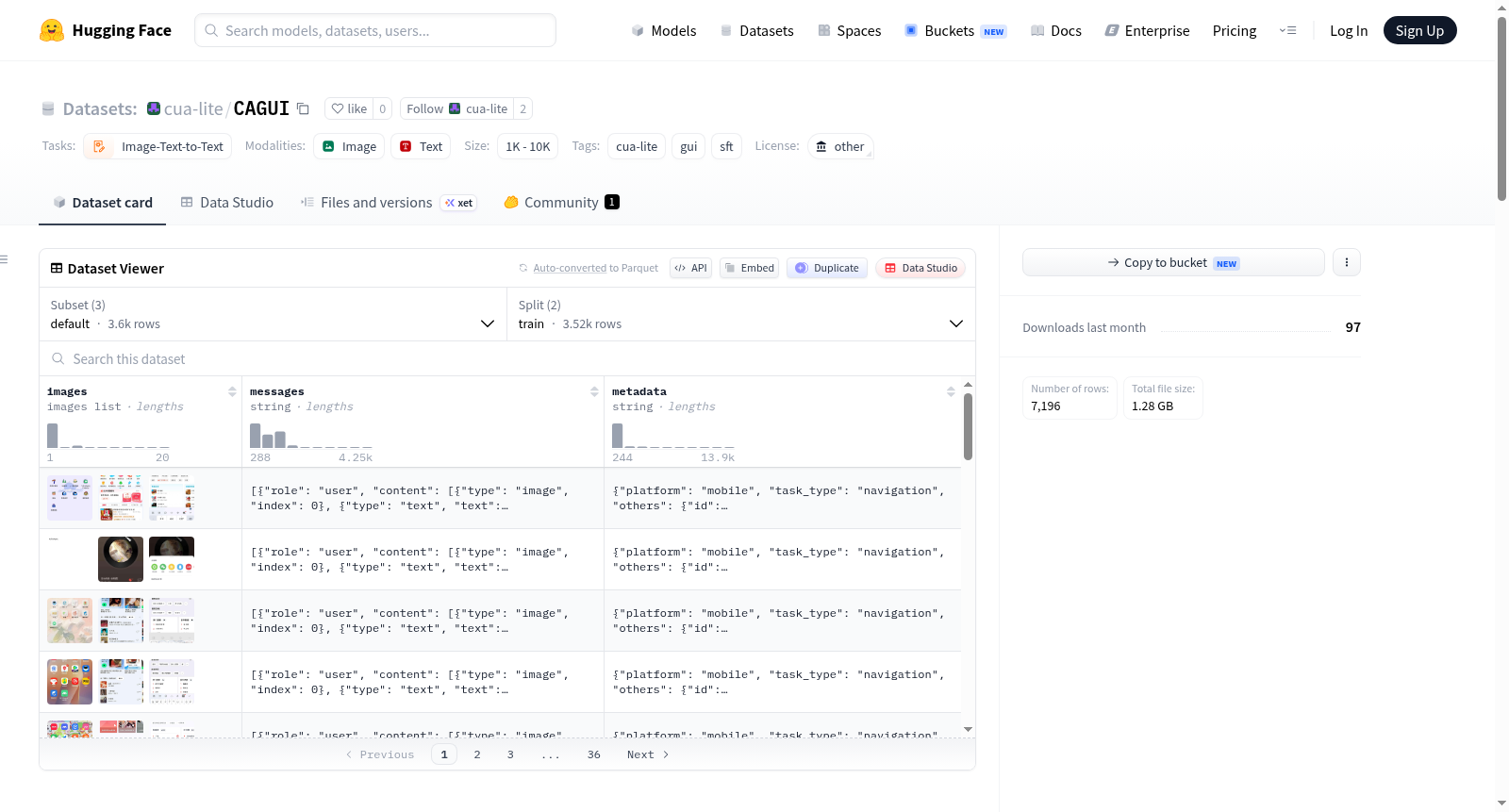Select the Dataset card tab
Image resolution: width=1509 pixels, height=812 pixels.
click(102, 203)
